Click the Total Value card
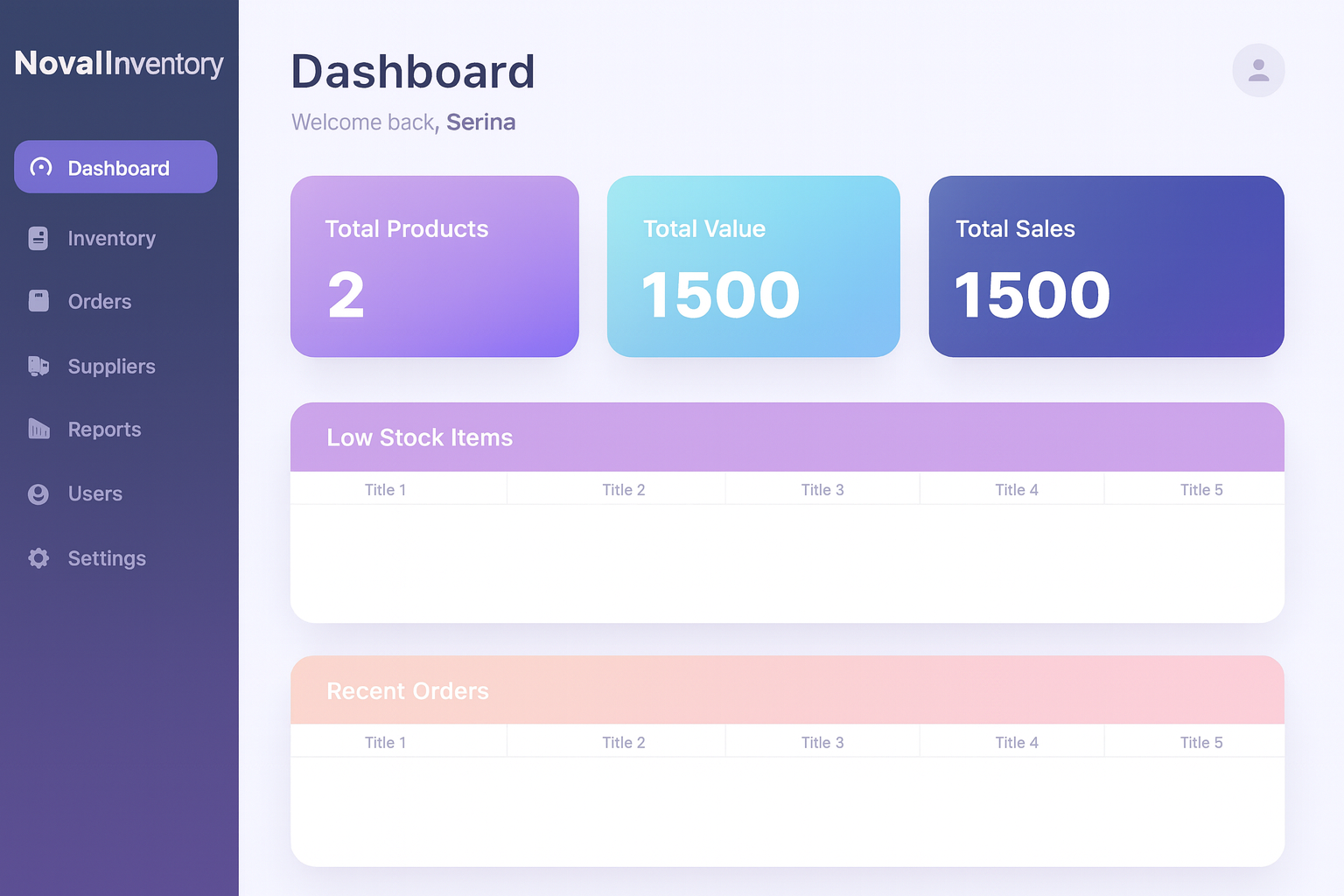This screenshot has height=896, width=1344. pyautogui.click(x=753, y=267)
